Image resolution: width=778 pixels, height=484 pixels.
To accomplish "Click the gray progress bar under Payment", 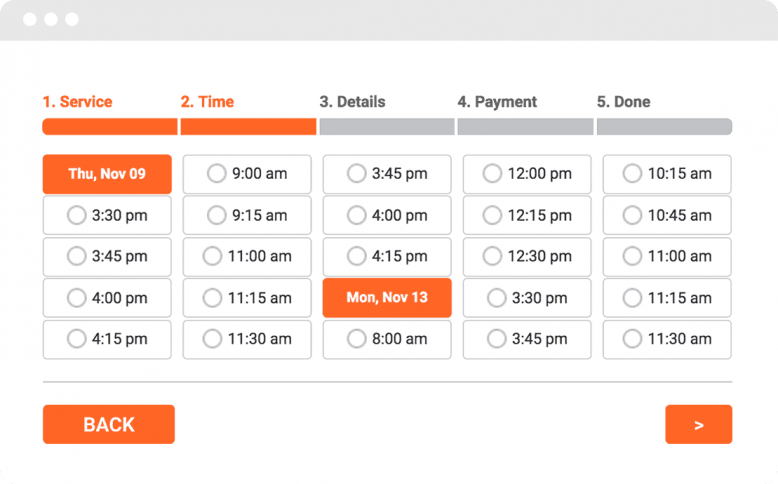I will click(525, 127).
